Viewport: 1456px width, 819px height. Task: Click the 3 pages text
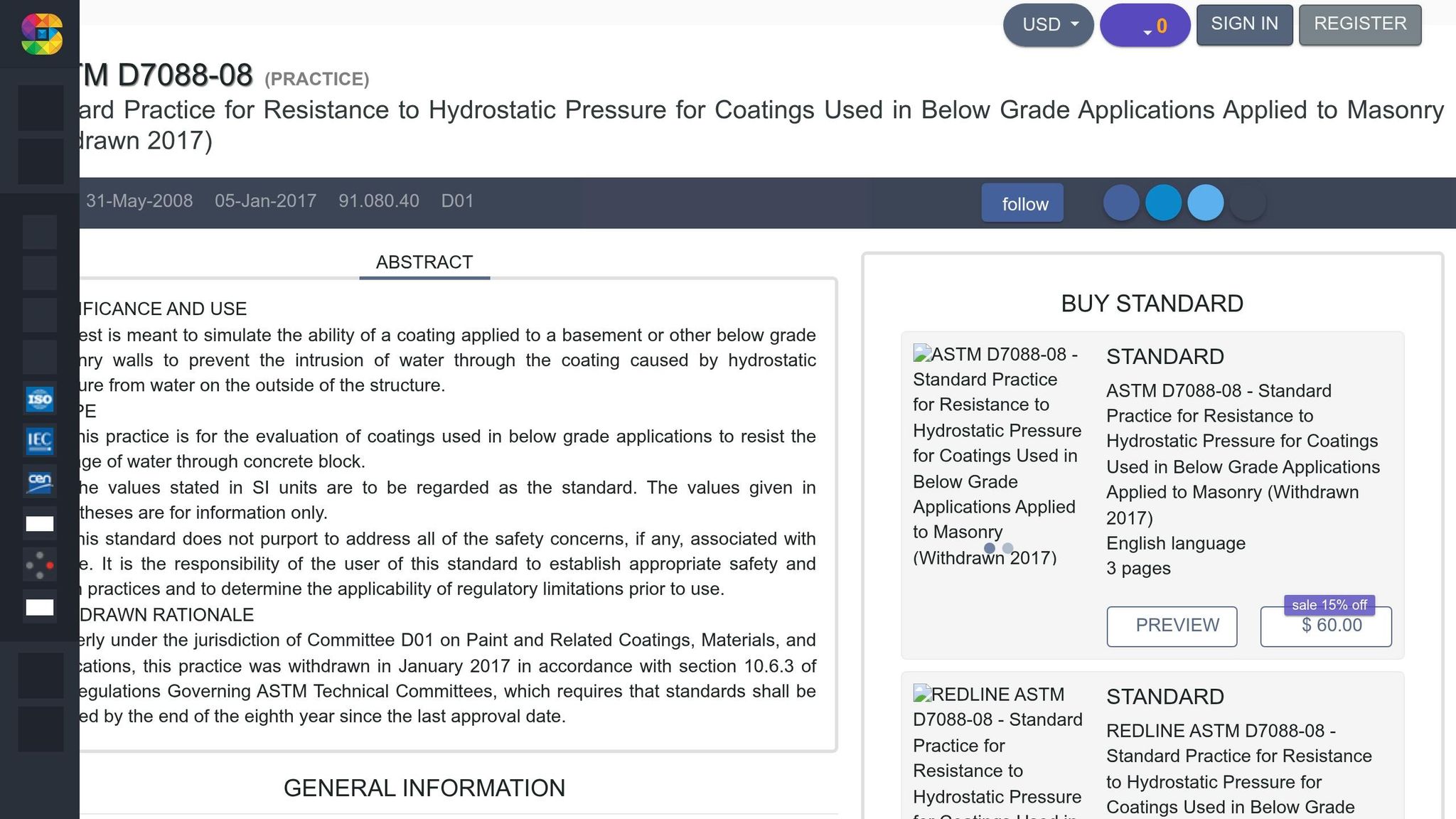click(1138, 569)
